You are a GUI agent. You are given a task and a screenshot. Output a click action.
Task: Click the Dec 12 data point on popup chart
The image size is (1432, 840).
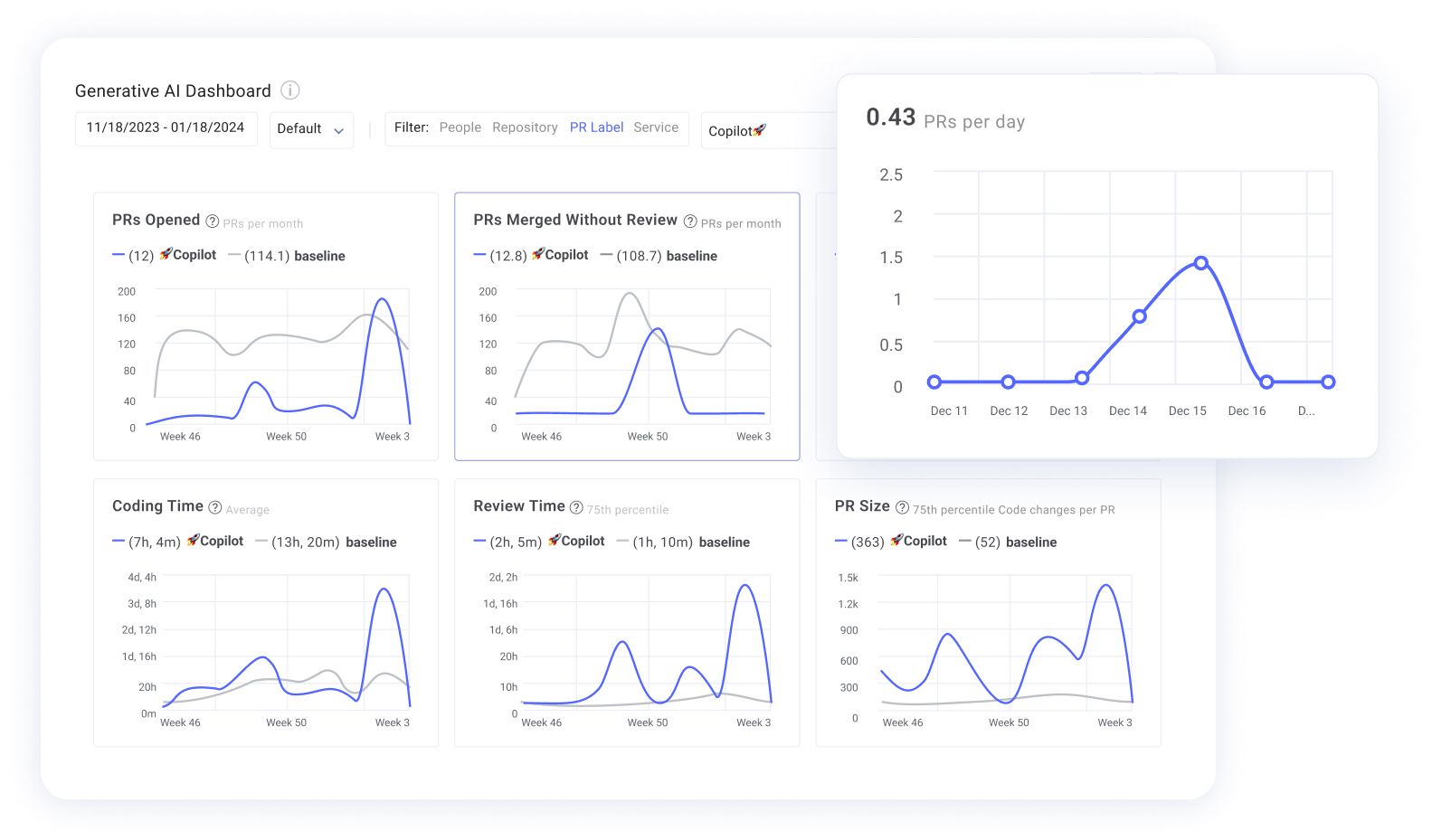(1008, 382)
